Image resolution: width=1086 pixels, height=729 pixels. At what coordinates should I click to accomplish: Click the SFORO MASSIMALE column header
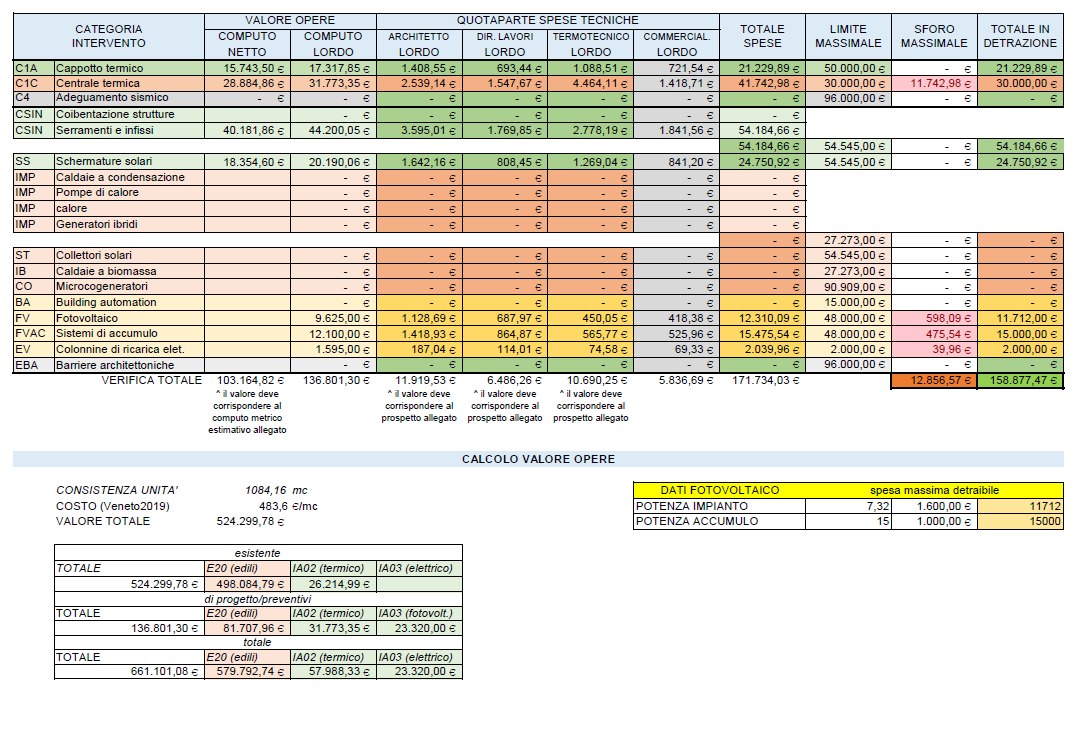[934, 36]
